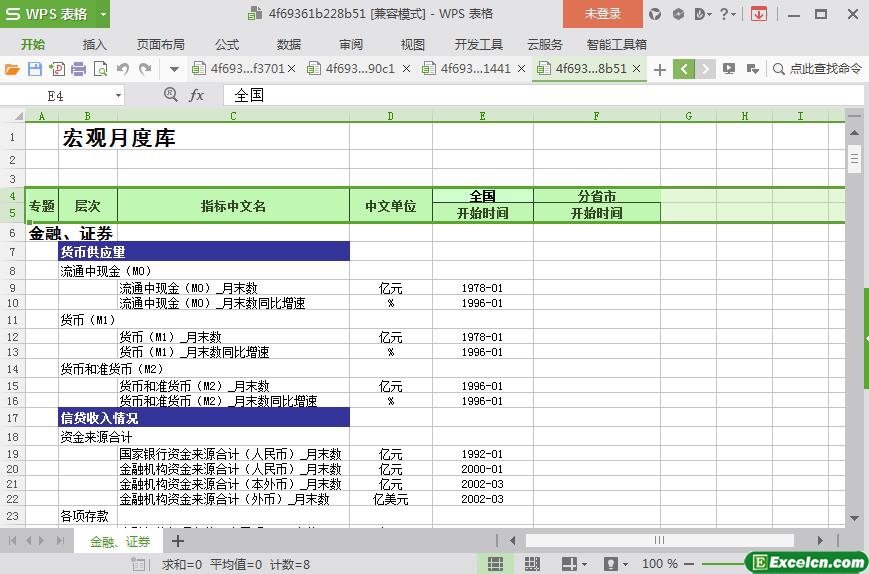Open the WPS 表格 application menu dropdown
Screen dimensions: 869x574
(103, 14)
